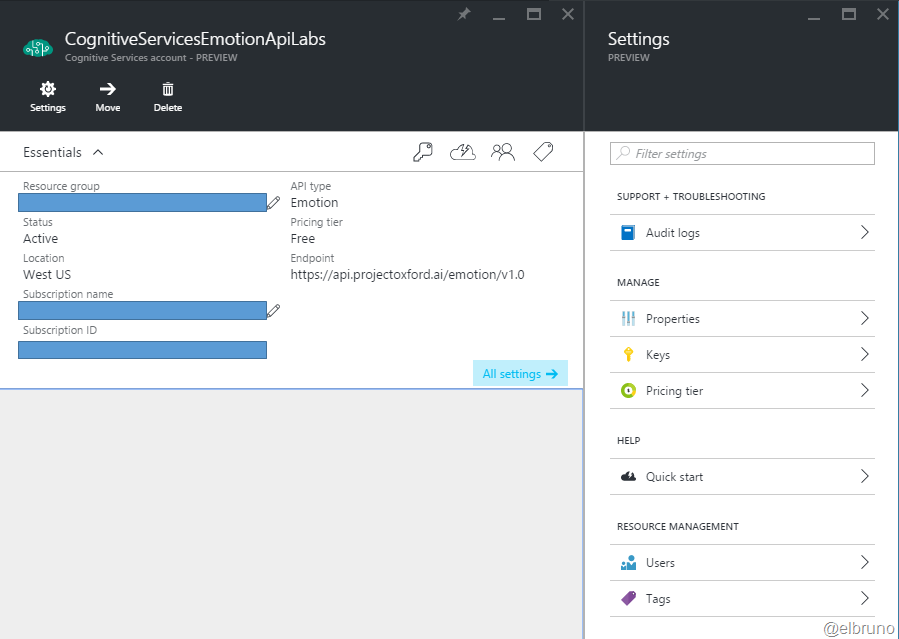This screenshot has height=639, width=899.
Task: Open Users under Resource Management
Action: (x=660, y=563)
